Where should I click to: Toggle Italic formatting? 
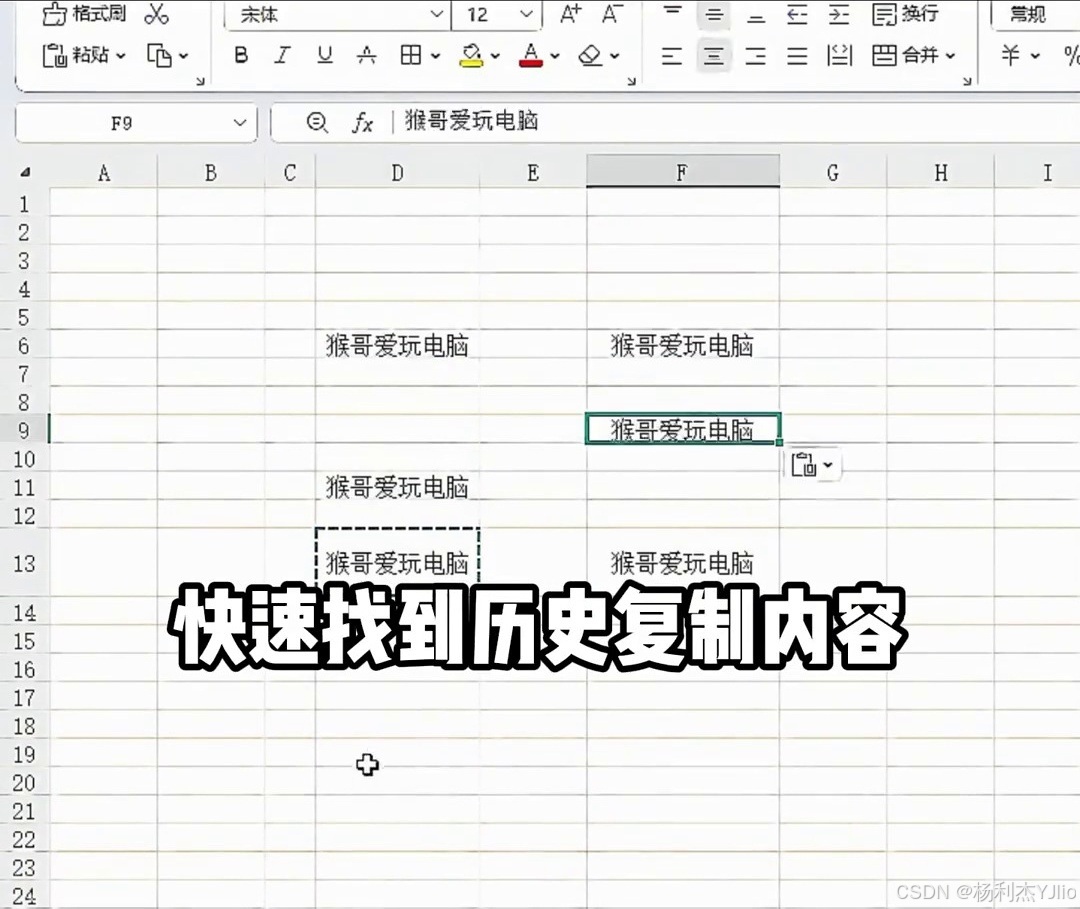tap(282, 55)
